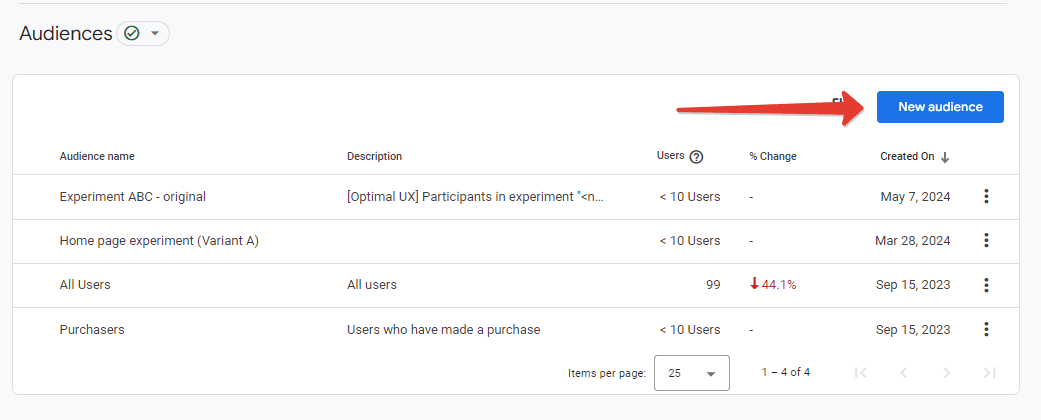
Task: Open the Users column help icon
Action: [696, 157]
